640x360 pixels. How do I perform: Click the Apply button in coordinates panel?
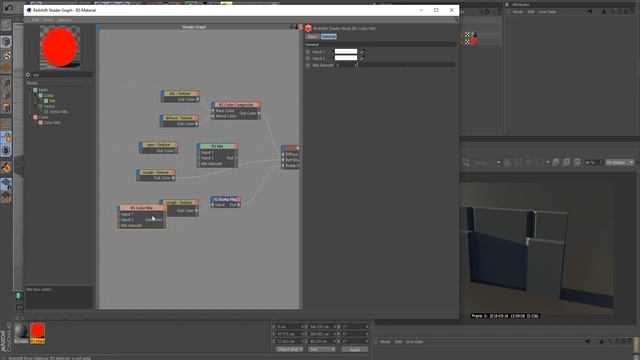click(354, 349)
